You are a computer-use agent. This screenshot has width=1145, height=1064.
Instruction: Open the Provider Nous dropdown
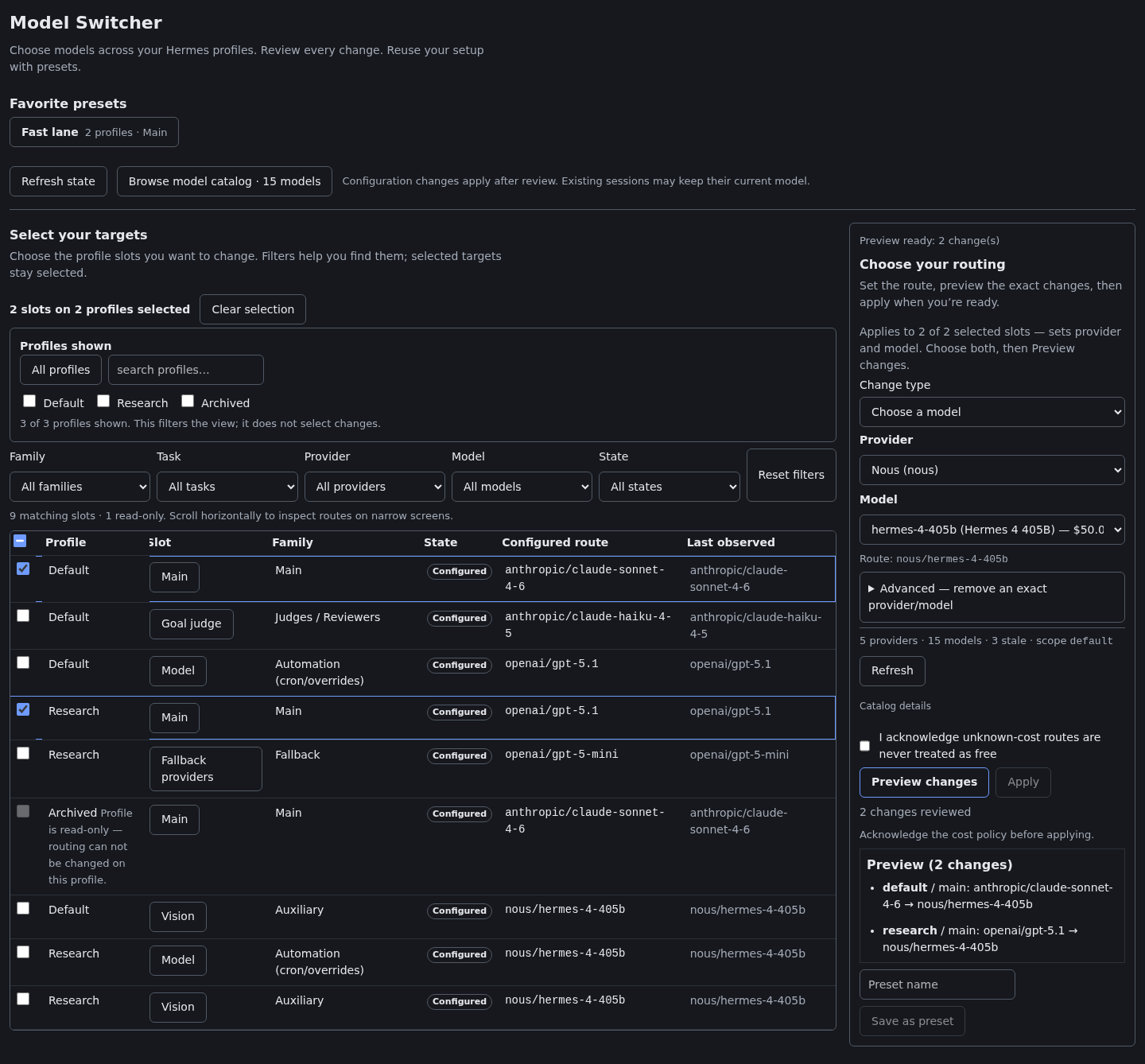pyautogui.click(x=992, y=470)
